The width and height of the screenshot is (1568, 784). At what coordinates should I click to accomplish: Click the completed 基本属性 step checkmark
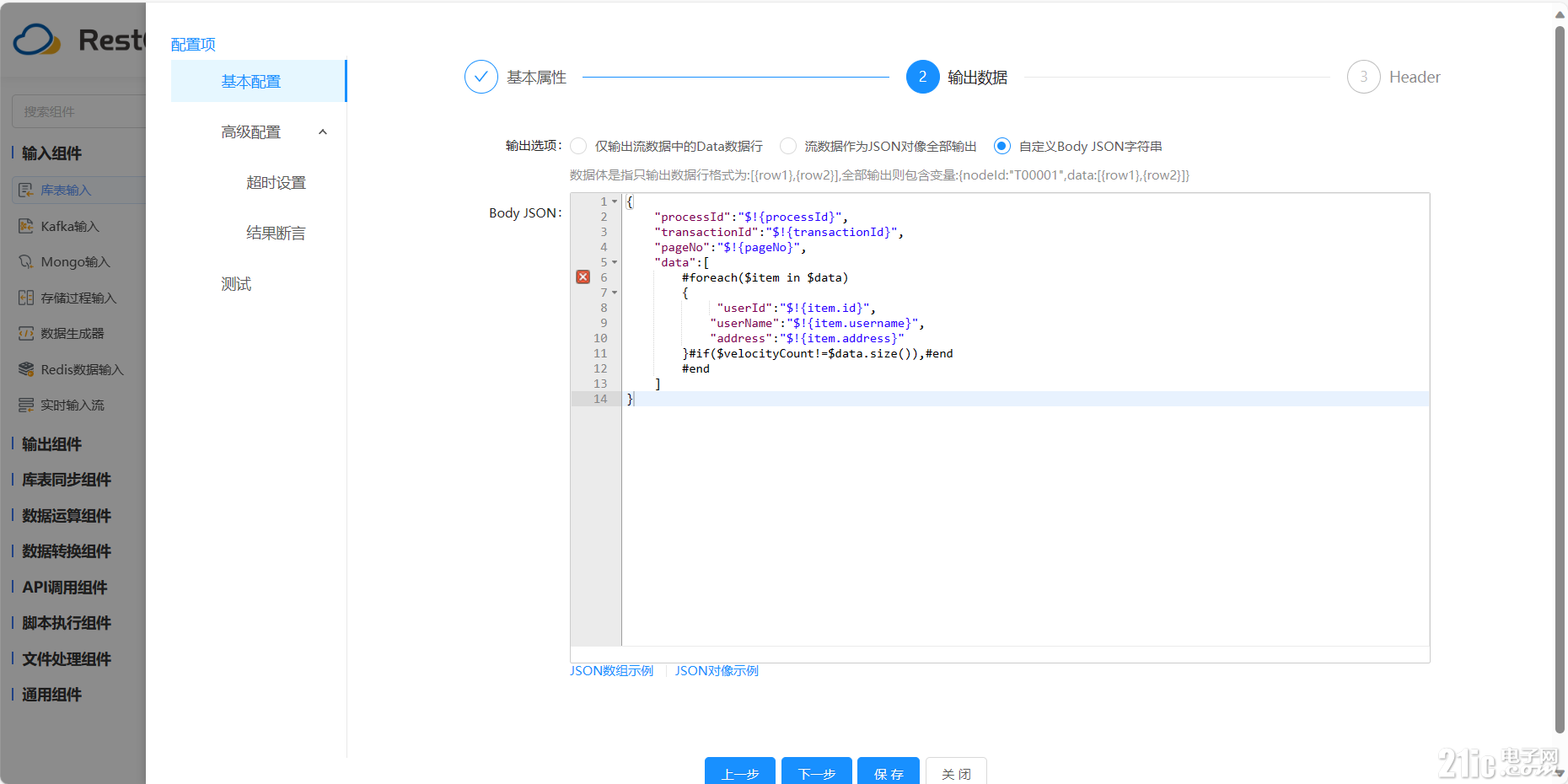(481, 77)
